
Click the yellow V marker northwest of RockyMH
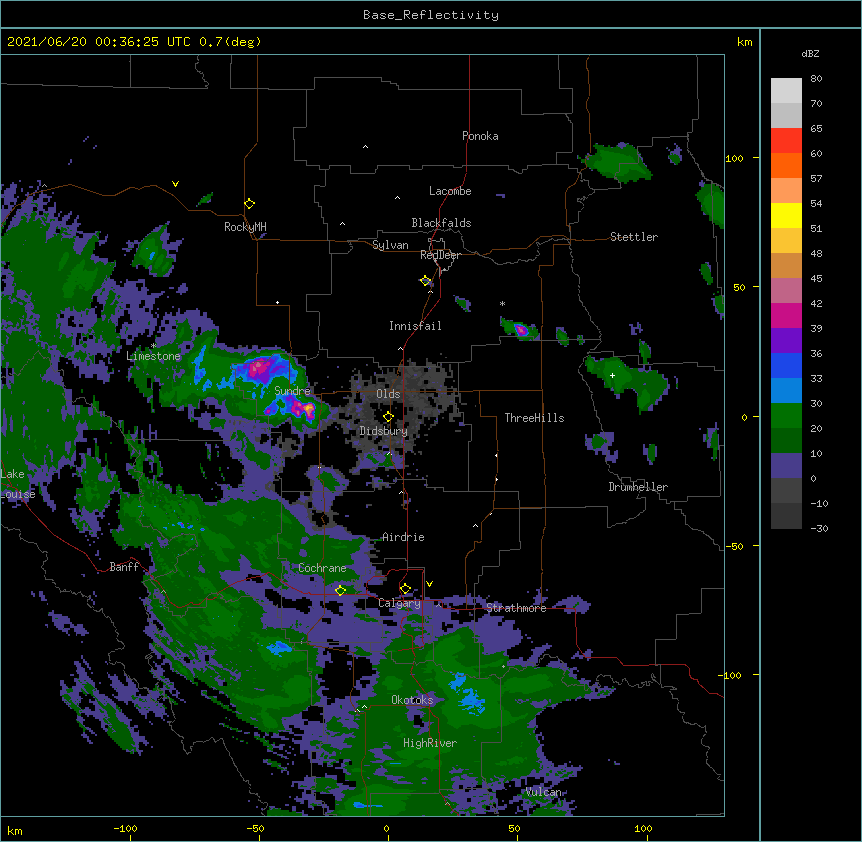175,184
